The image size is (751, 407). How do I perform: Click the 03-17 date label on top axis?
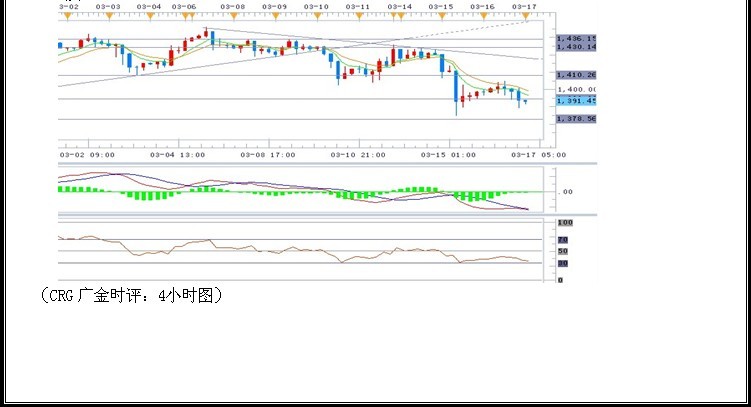524,7
